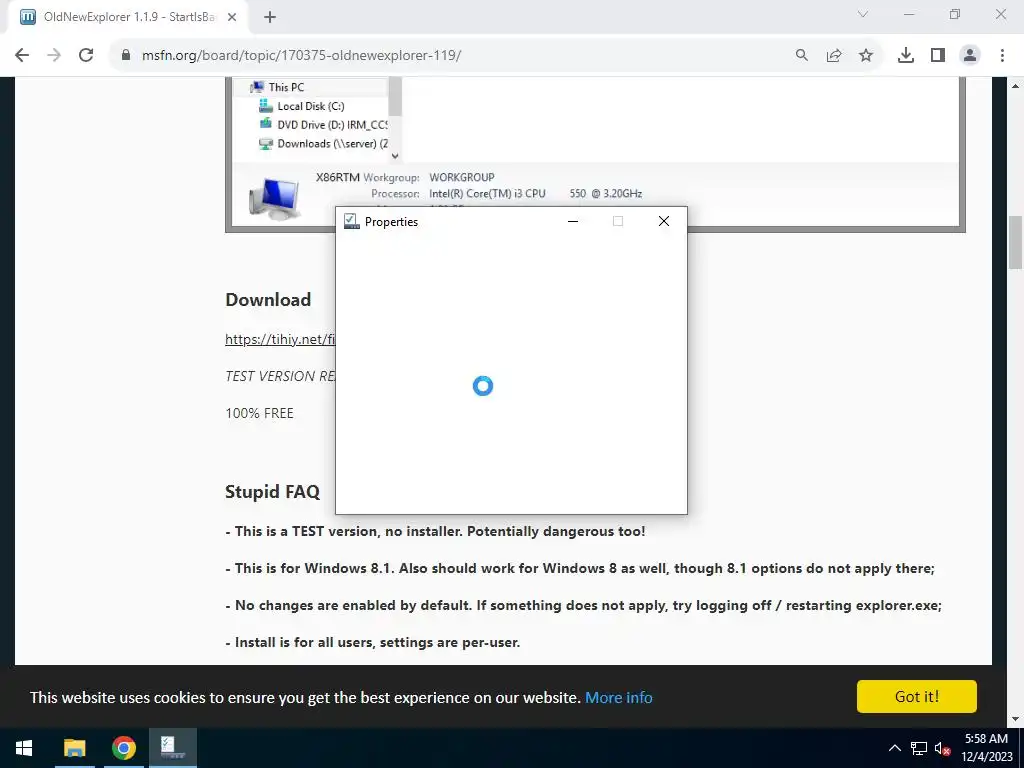This screenshot has width=1024, height=768.
Task: Click the address bar URL
Action: pyautogui.click(x=302, y=56)
